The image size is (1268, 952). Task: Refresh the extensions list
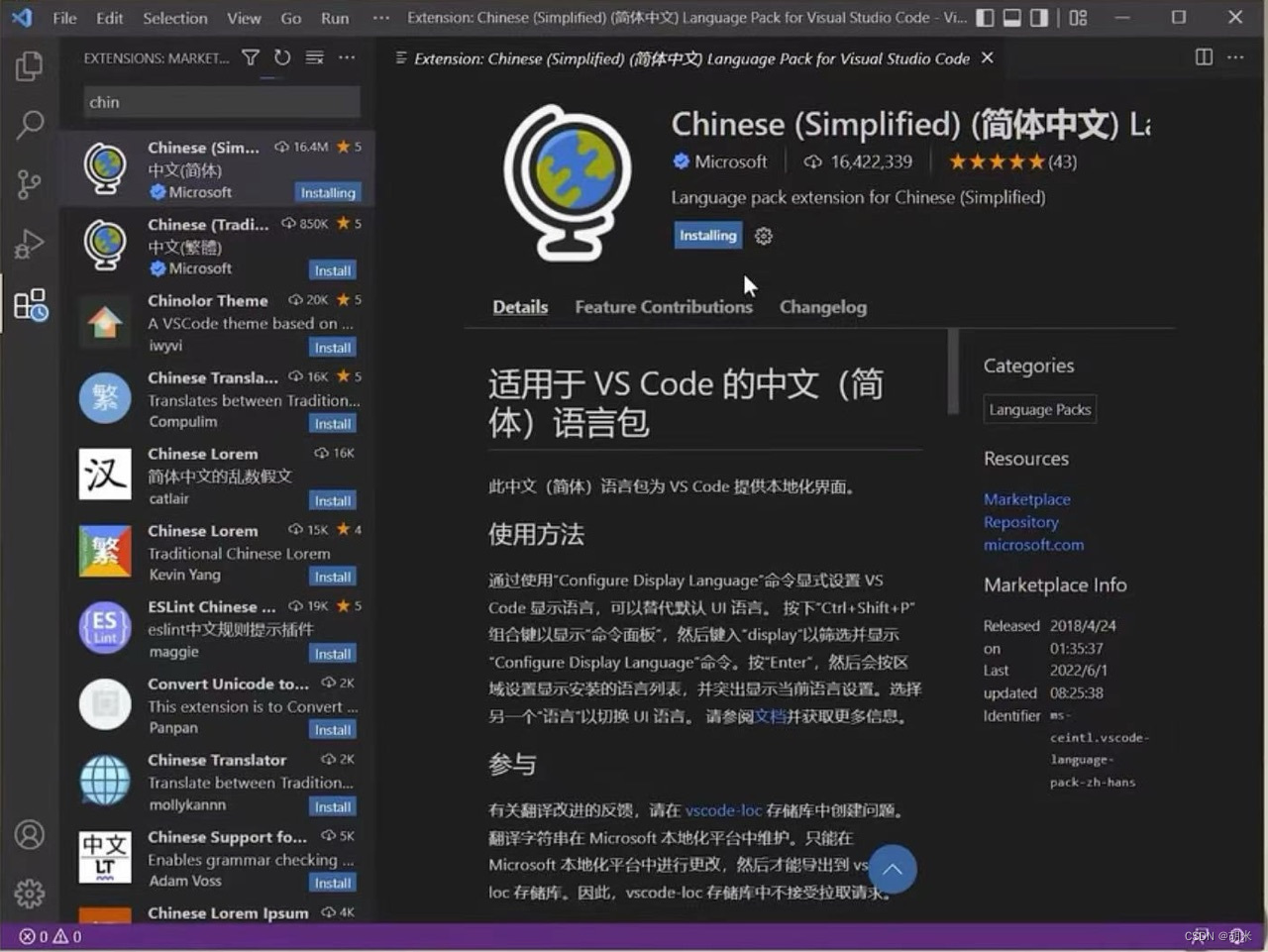point(282,58)
